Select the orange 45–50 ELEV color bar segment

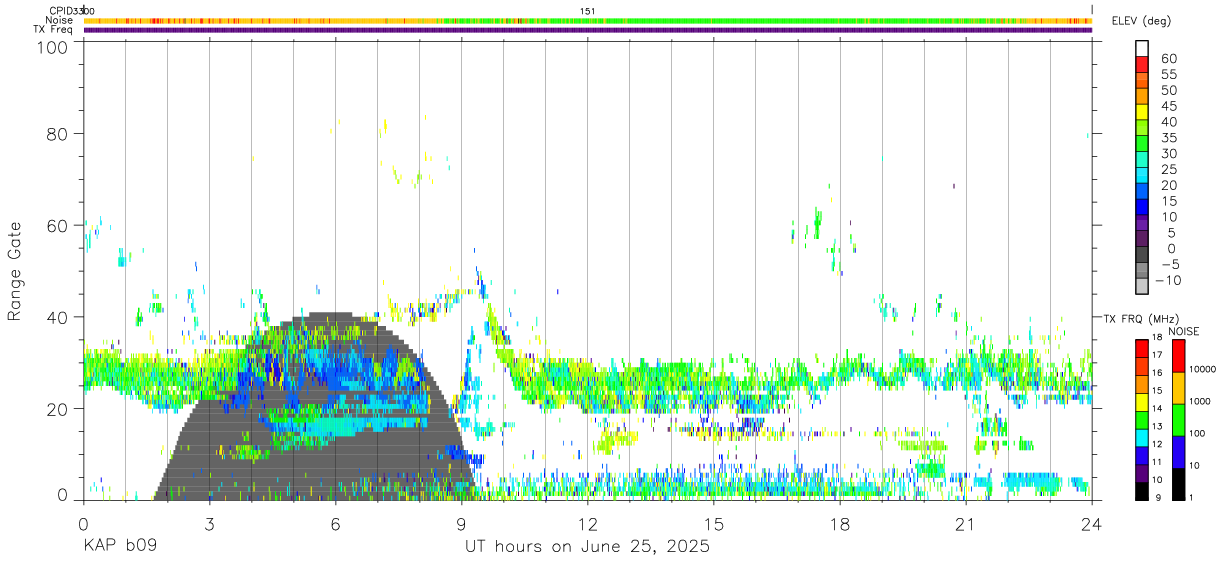coord(1142,96)
